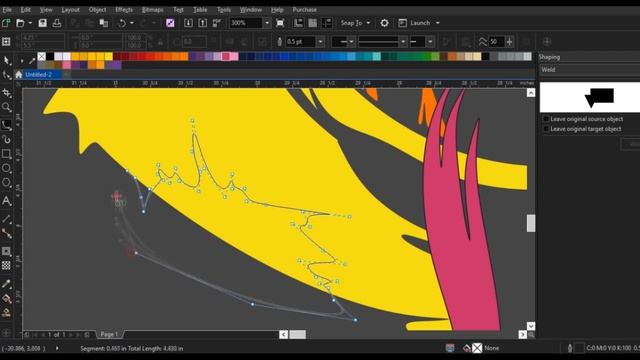Image resolution: width=640 pixels, height=360 pixels.
Task: Click the Print icon
Action: tap(57, 23)
